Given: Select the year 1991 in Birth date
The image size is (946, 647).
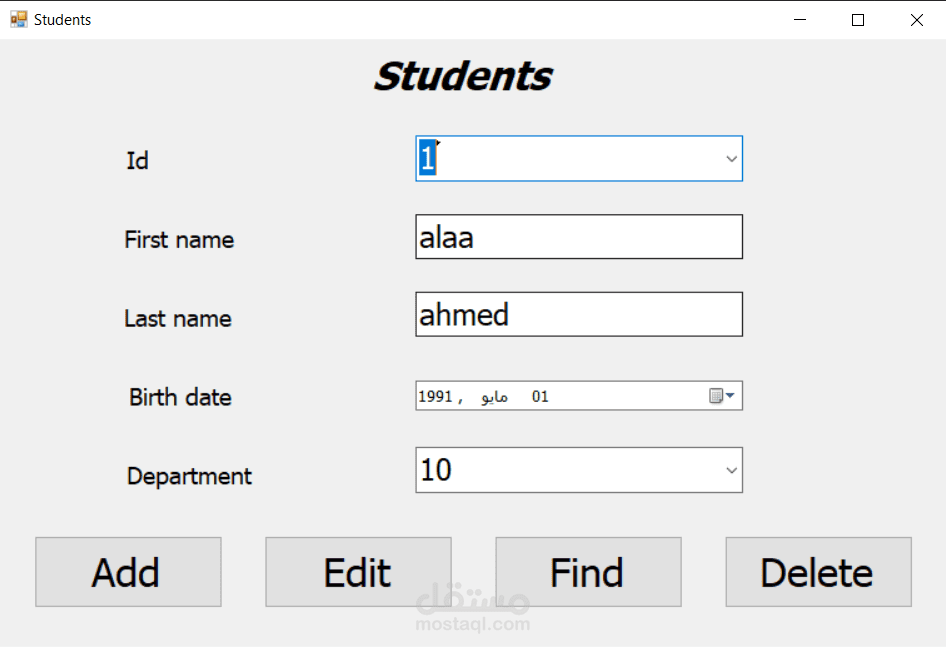Looking at the screenshot, I should coord(435,397).
